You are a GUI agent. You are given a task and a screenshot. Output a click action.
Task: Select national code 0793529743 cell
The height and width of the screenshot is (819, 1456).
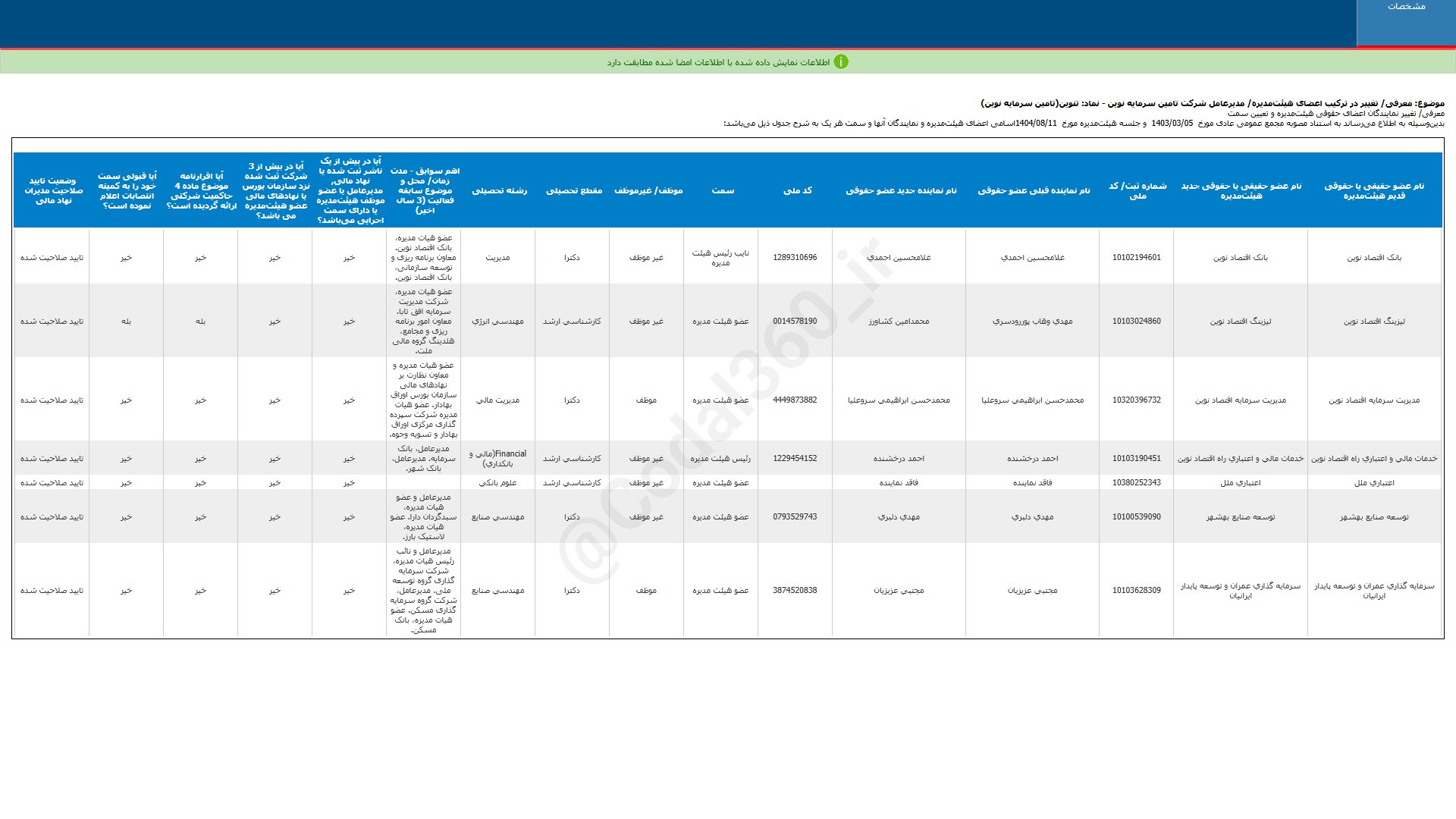point(795,517)
